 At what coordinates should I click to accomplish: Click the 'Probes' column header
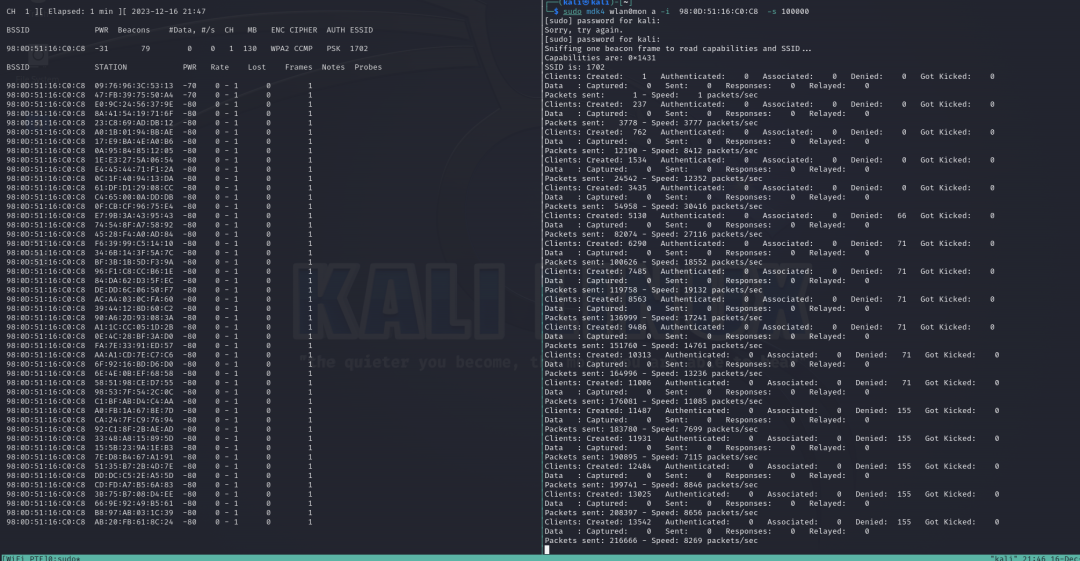click(x=368, y=68)
